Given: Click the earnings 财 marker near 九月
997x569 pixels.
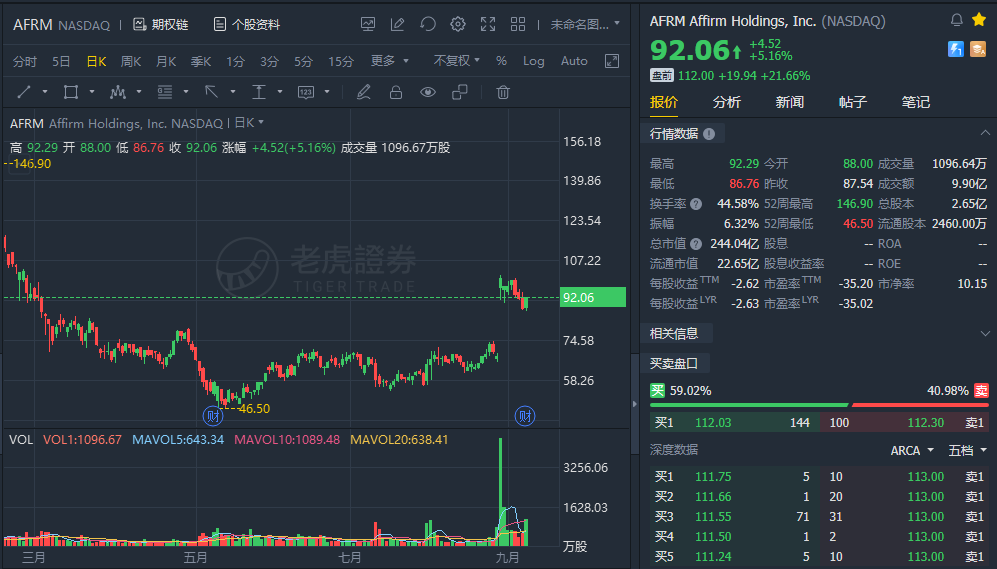Looking at the screenshot, I should point(525,417).
